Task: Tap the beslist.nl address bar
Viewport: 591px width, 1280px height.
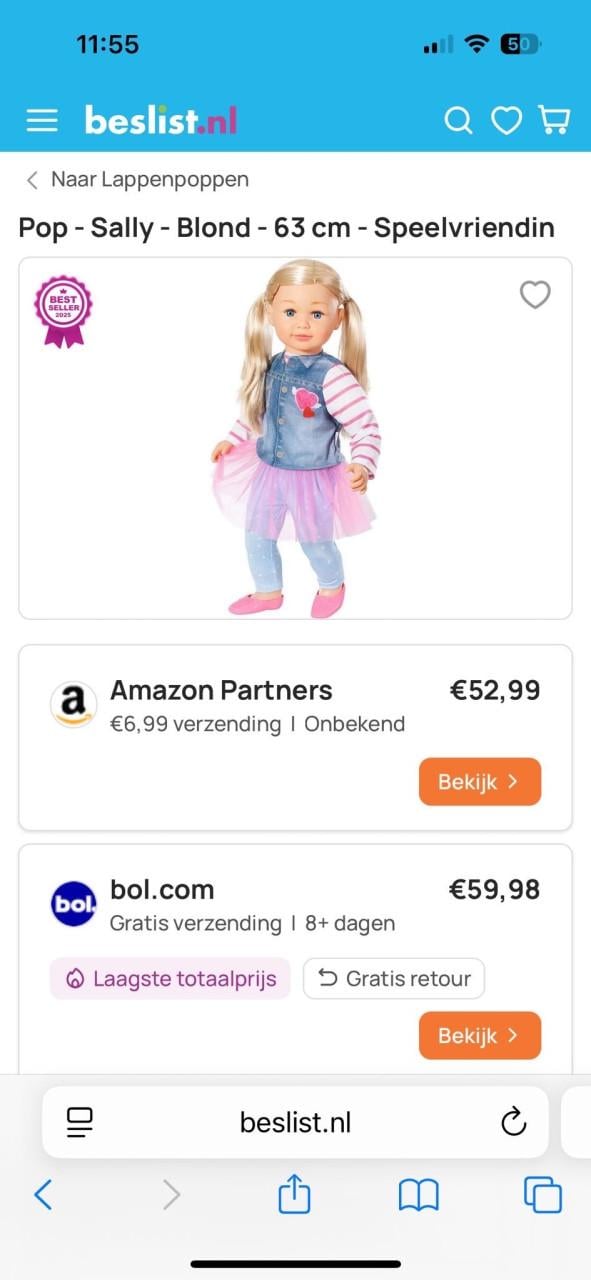Action: 295,1122
